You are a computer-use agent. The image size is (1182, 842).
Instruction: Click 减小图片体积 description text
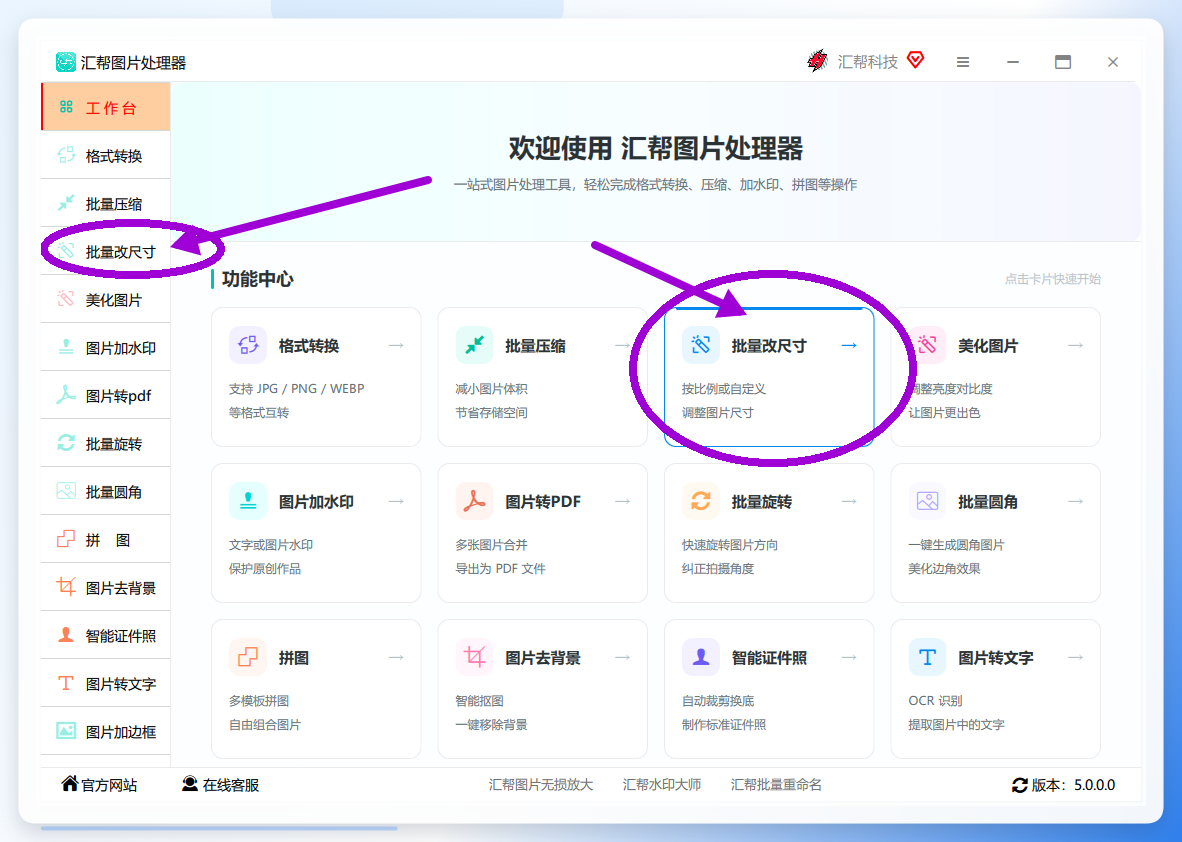pos(491,389)
